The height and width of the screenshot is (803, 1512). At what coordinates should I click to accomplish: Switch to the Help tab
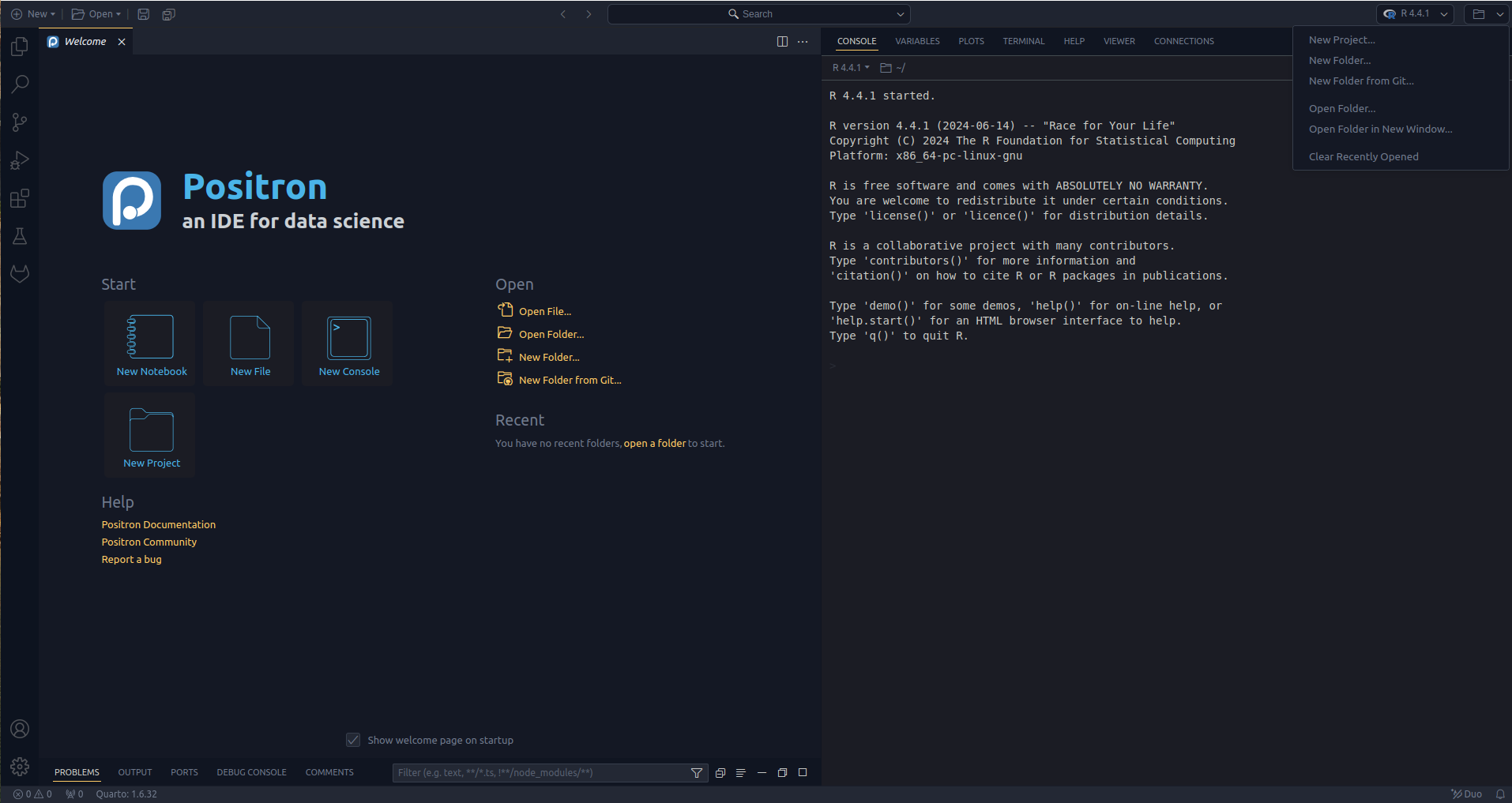(1074, 41)
